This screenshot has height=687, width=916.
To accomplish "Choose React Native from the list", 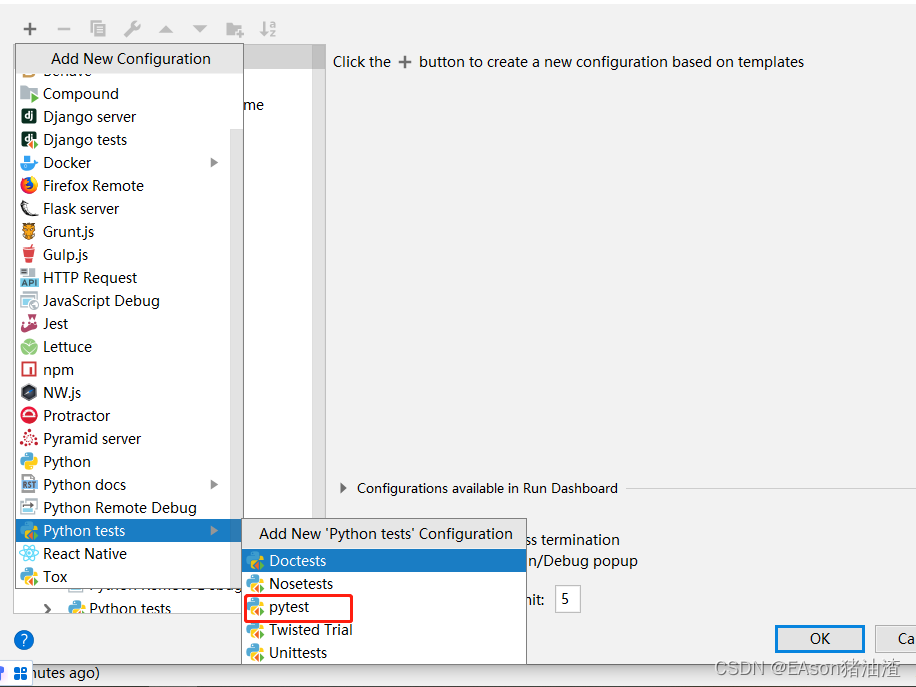I will point(123,554).
